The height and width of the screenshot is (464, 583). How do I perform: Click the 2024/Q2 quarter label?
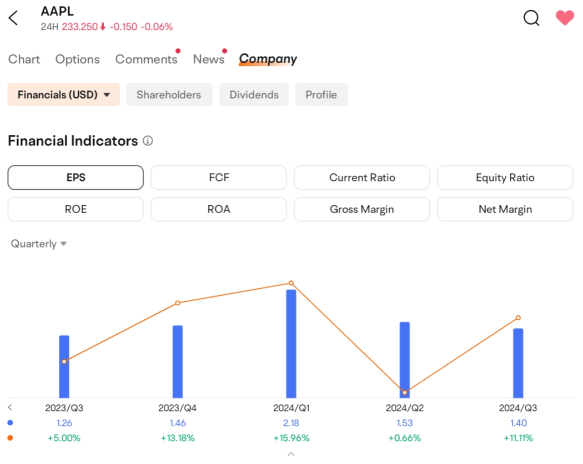point(405,408)
